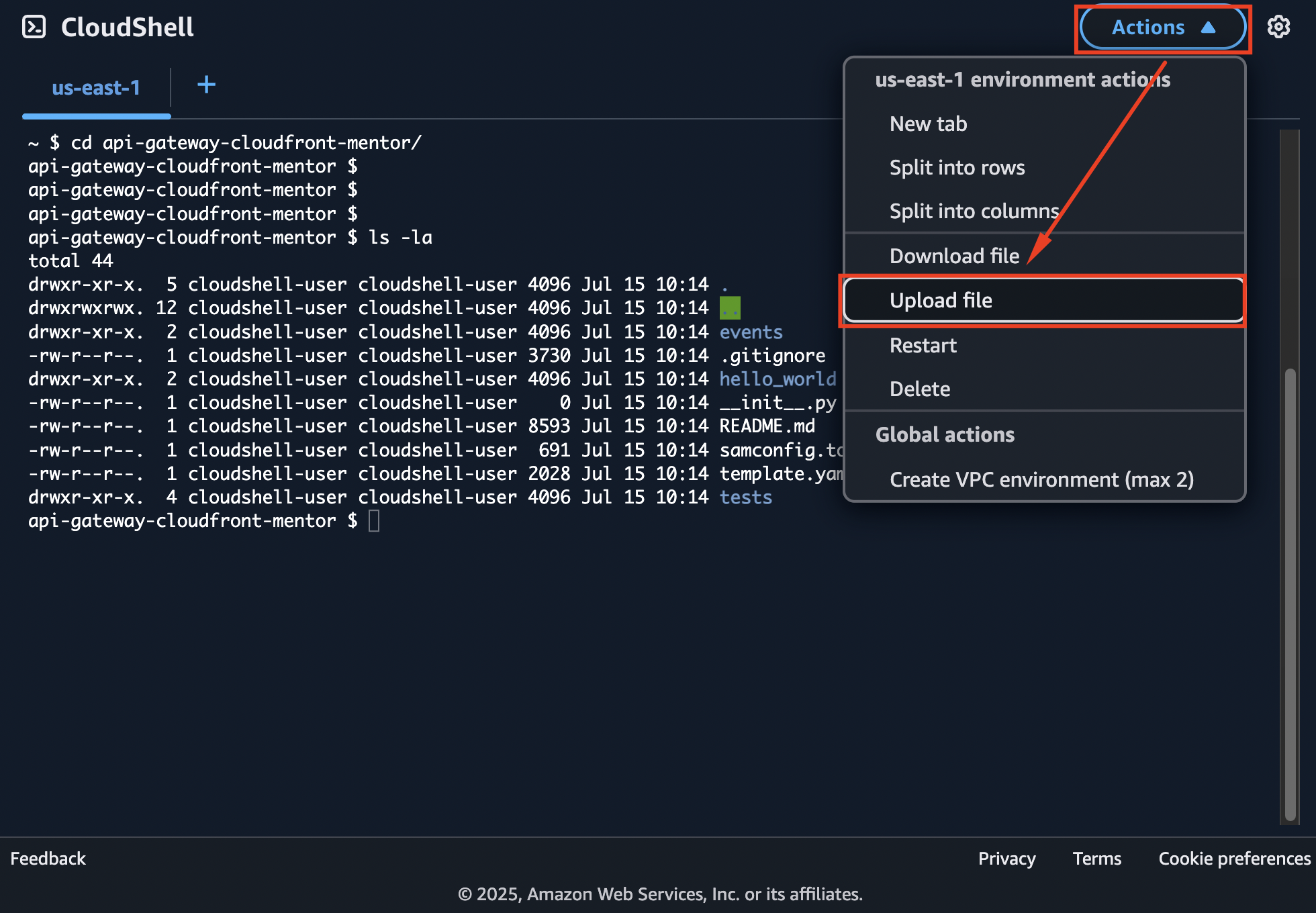The width and height of the screenshot is (1316, 913).
Task: Click the CloudShell terminal logo icon
Action: click(34, 27)
